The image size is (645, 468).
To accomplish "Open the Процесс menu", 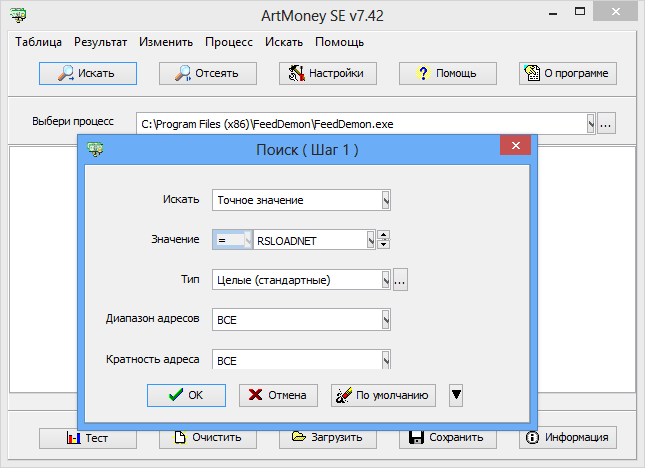I will point(229,42).
